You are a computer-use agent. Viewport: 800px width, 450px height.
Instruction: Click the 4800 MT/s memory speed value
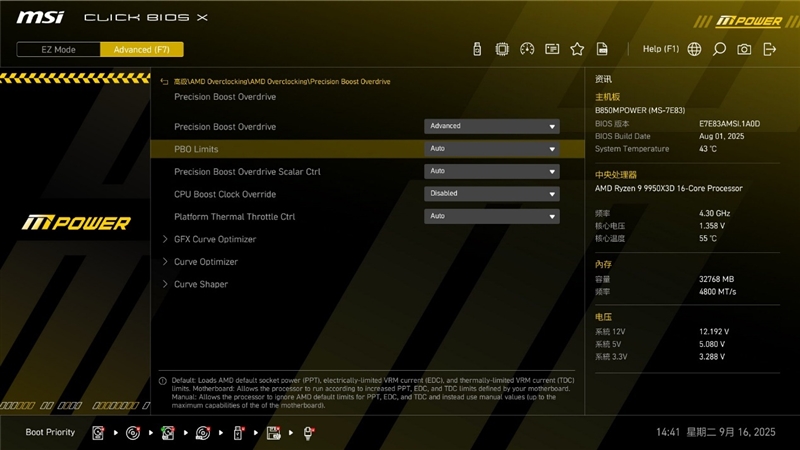coord(717,292)
